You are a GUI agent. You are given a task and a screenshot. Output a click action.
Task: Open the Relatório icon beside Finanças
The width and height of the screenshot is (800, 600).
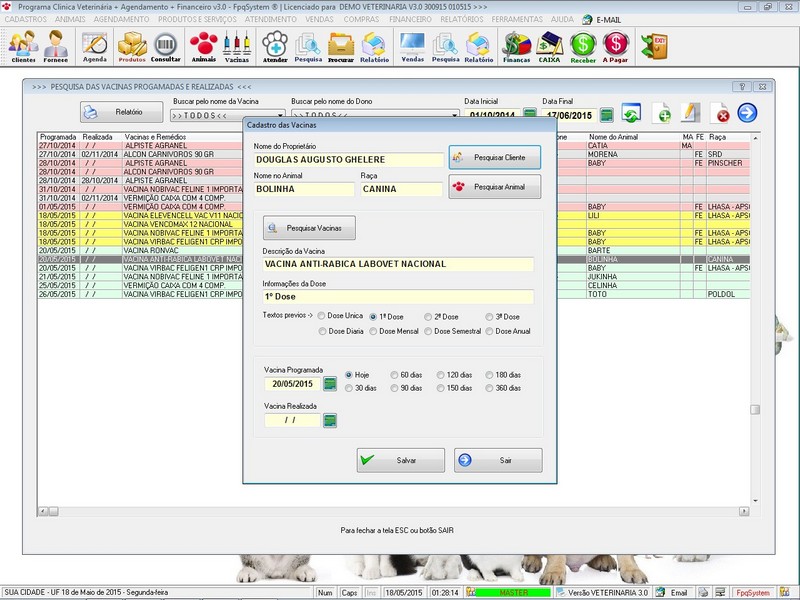pos(479,46)
